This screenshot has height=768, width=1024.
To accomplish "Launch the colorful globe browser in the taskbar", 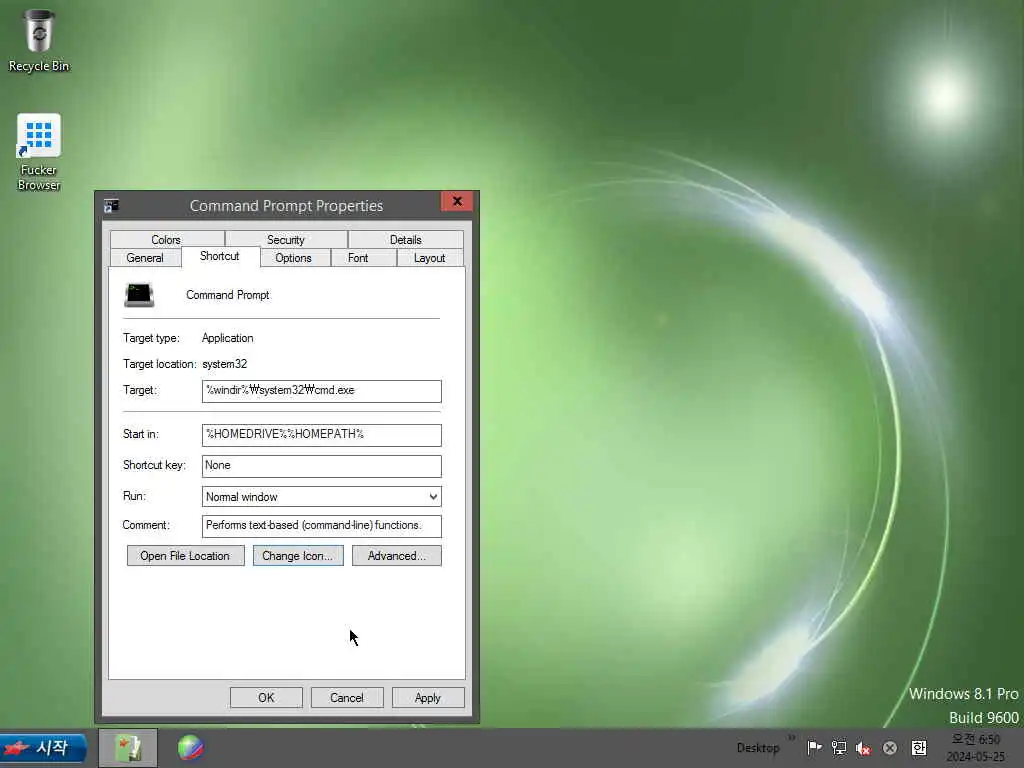I will (x=190, y=748).
